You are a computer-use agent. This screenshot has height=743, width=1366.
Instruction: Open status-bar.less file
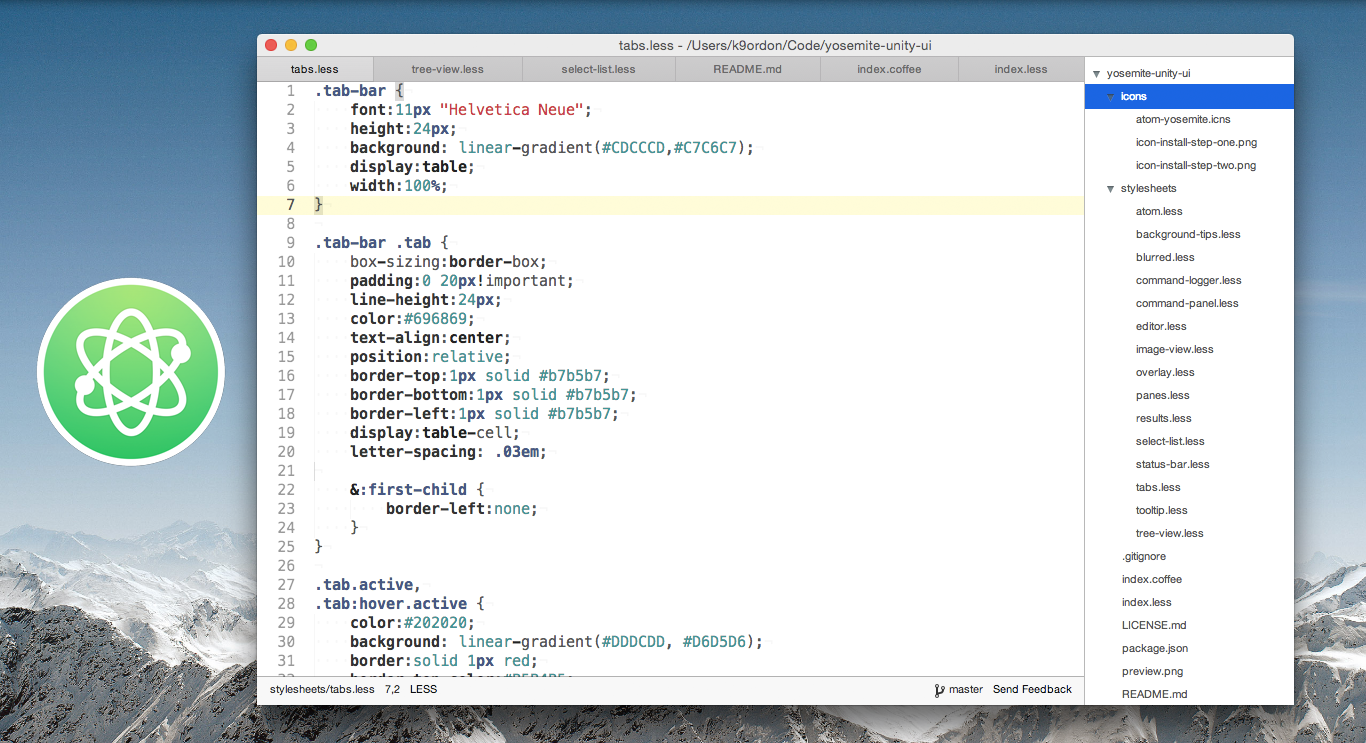tap(1173, 464)
